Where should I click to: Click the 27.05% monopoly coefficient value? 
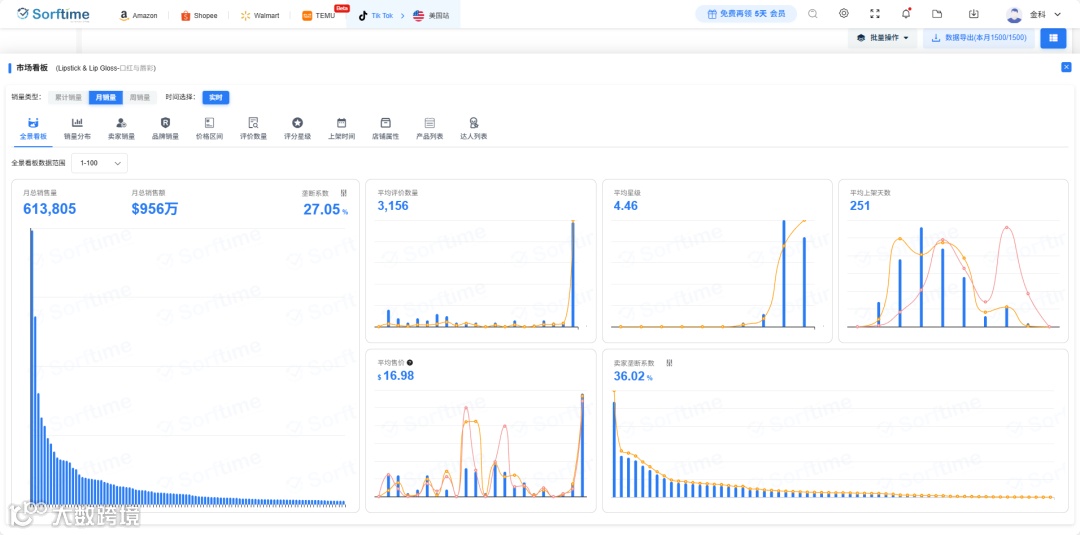pyautogui.click(x=325, y=209)
